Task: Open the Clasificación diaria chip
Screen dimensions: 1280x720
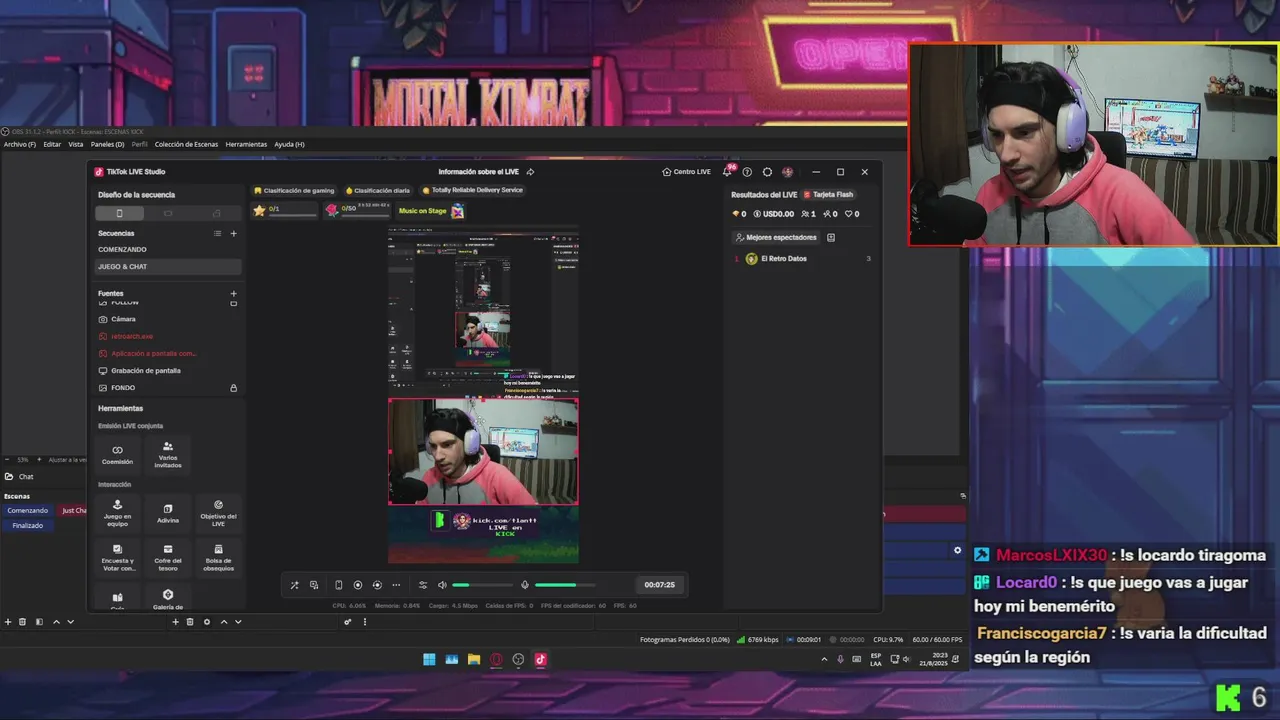Action: coord(378,190)
